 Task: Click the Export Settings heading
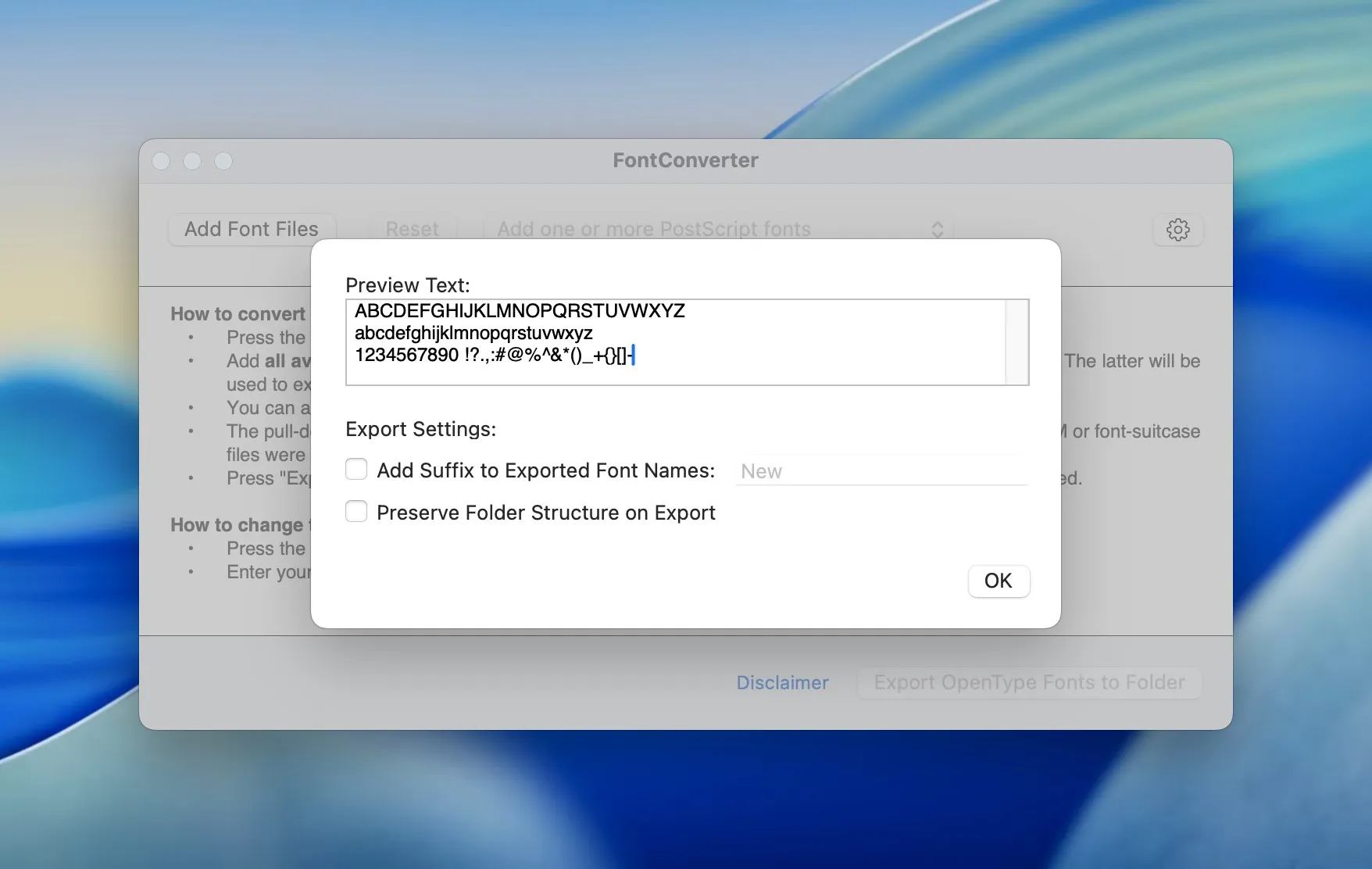click(x=420, y=429)
